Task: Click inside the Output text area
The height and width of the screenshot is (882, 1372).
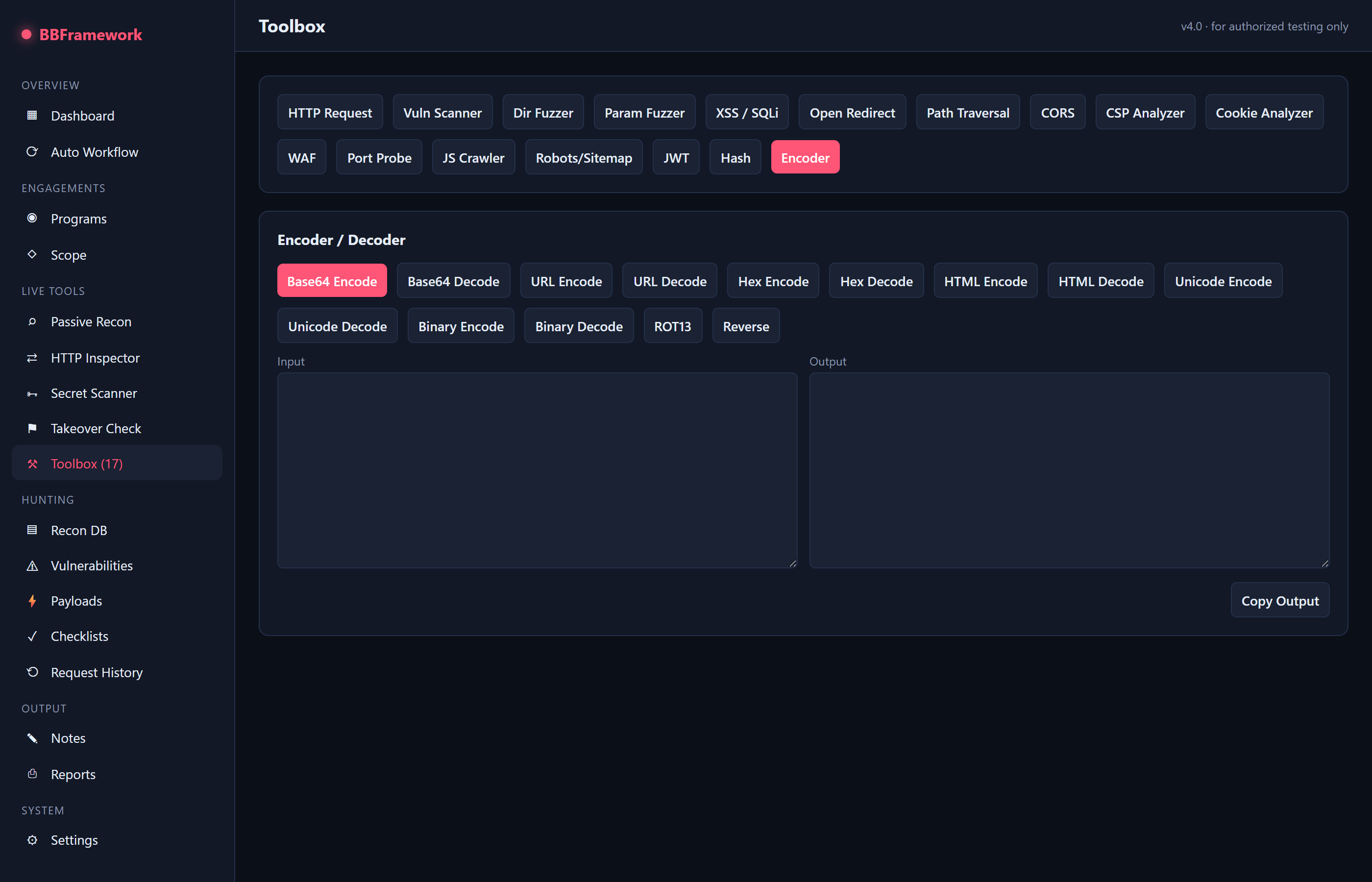Action: (x=1069, y=471)
